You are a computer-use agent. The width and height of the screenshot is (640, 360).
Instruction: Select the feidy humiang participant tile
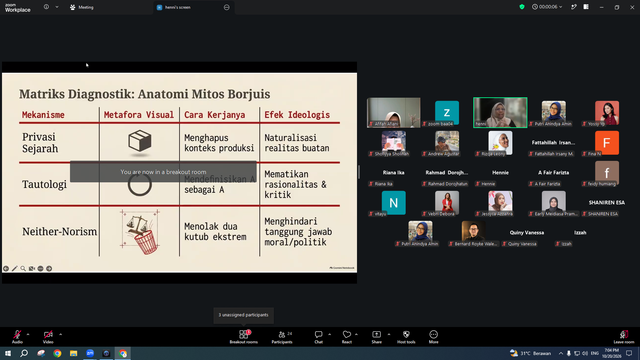click(x=607, y=173)
